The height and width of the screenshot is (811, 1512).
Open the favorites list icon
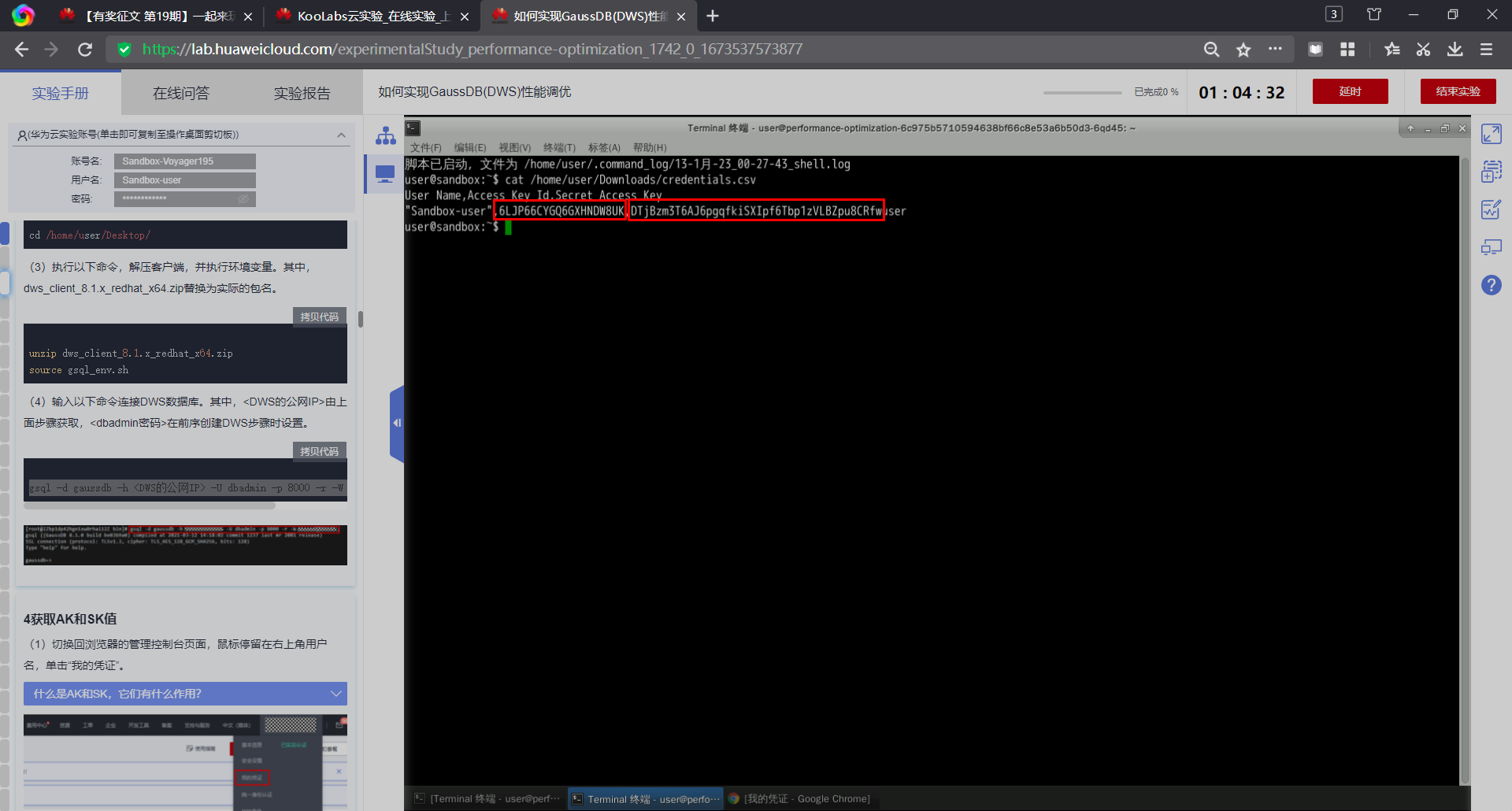click(x=1392, y=50)
